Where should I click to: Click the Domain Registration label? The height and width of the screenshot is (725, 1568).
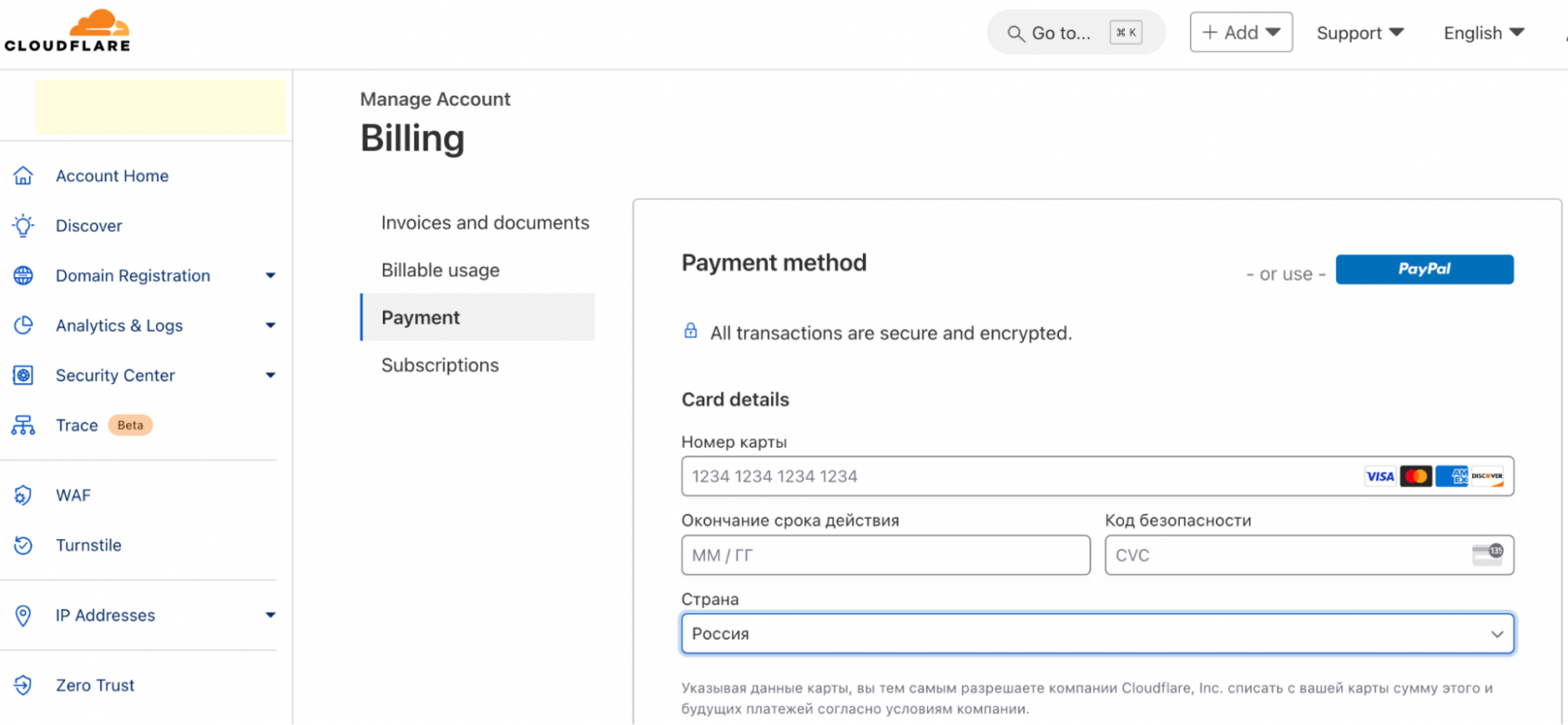(133, 275)
